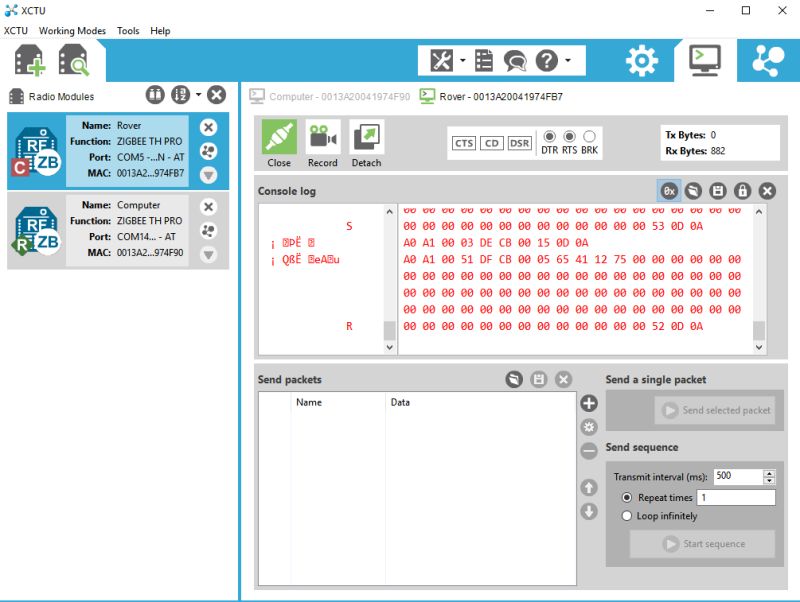This screenshot has height=602, width=800.
Task: Remove all radio modules from list
Action: [216, 95]
